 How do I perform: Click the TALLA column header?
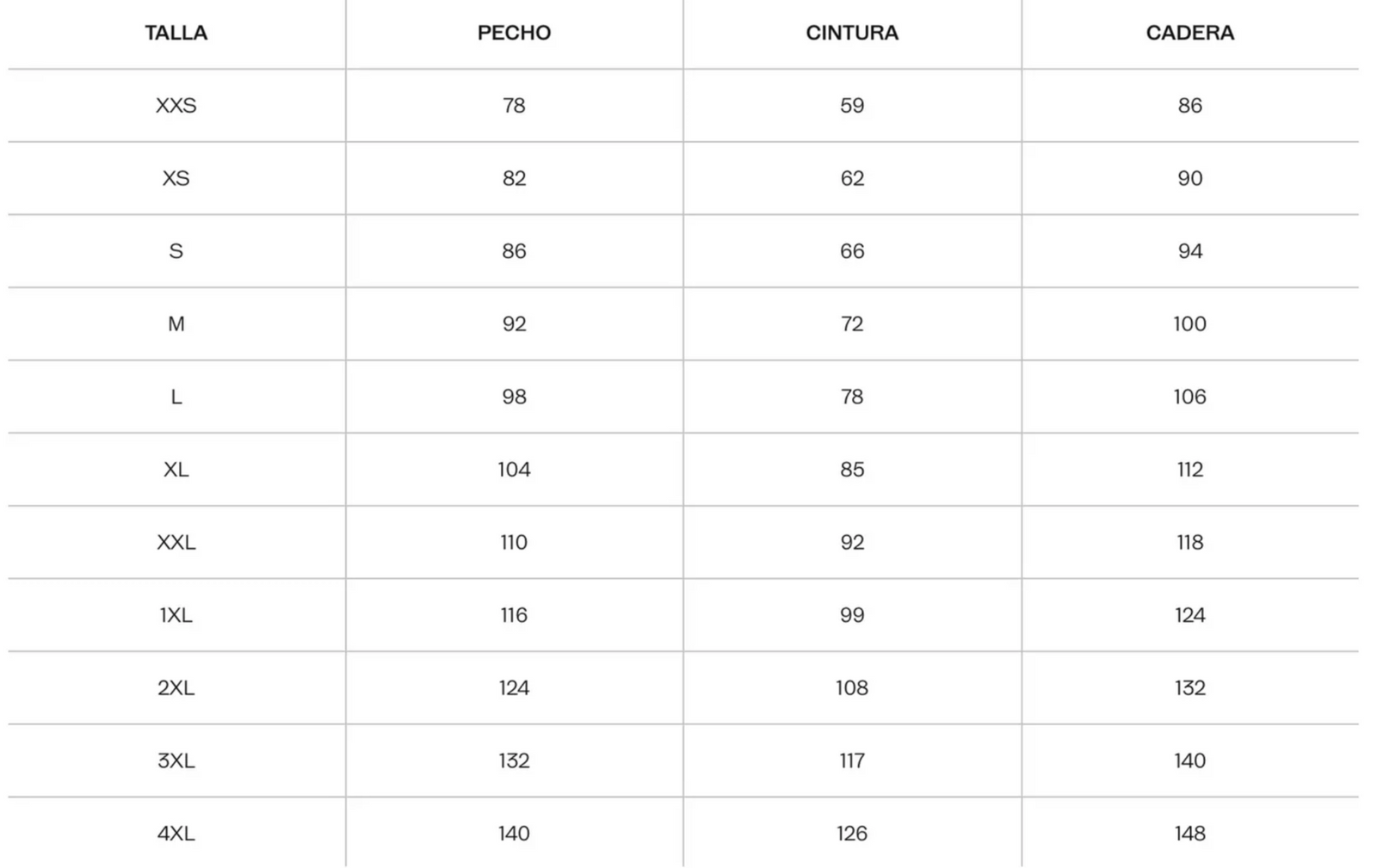click(x=176, y=33)
